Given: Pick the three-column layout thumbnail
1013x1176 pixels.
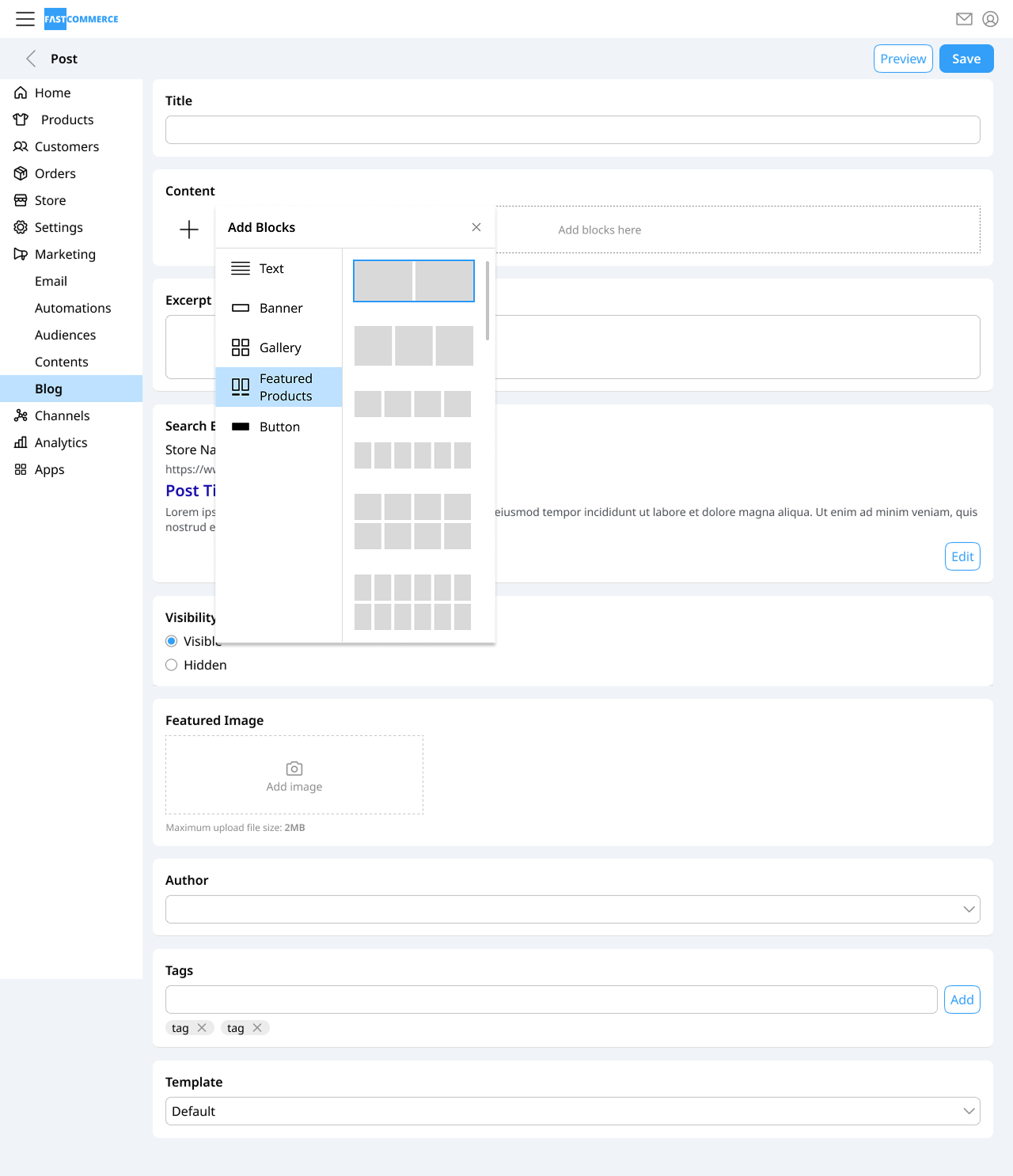Looking at the screenshot, I should 413,346.
